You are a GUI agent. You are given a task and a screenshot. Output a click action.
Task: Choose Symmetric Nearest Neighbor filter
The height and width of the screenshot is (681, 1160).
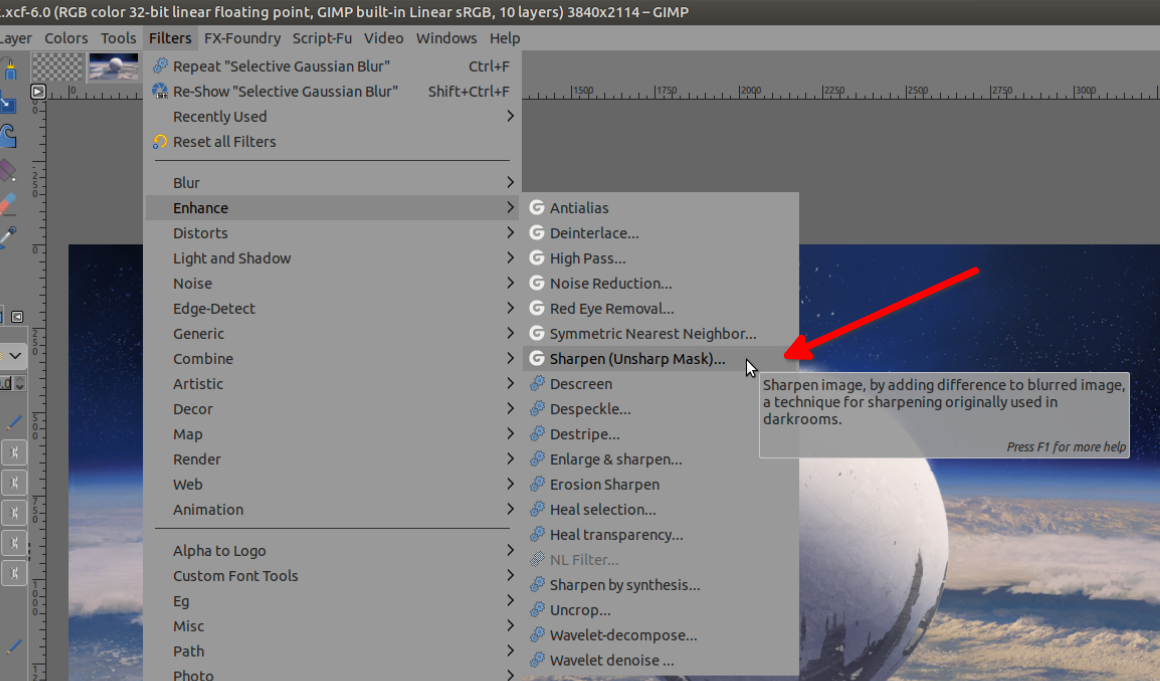(x=661, y=333)
